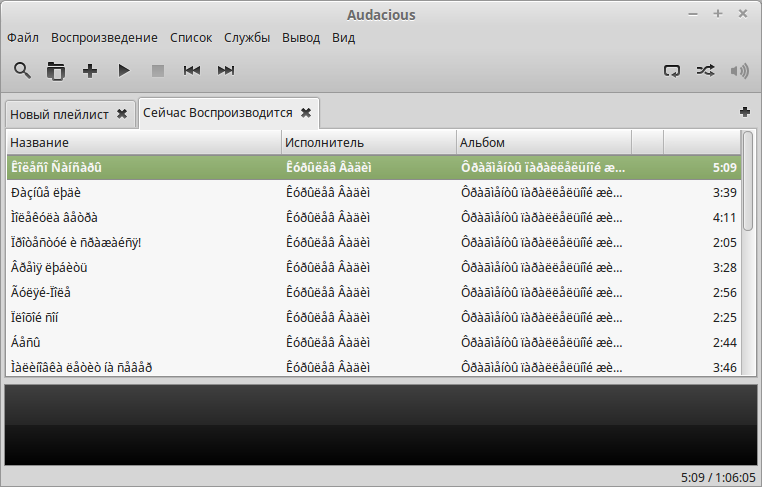Viewport: 762px width, 487px height.
Task: Open the Вид menu
Action: (344, 38)
